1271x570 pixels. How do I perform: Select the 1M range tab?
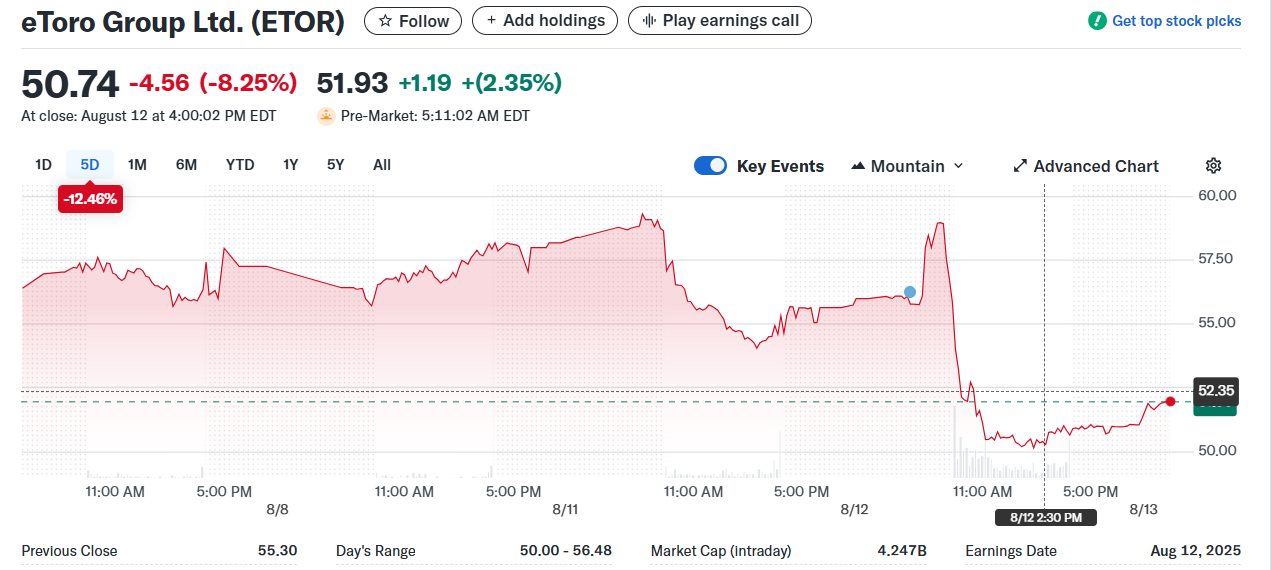(x=137, y=165)
